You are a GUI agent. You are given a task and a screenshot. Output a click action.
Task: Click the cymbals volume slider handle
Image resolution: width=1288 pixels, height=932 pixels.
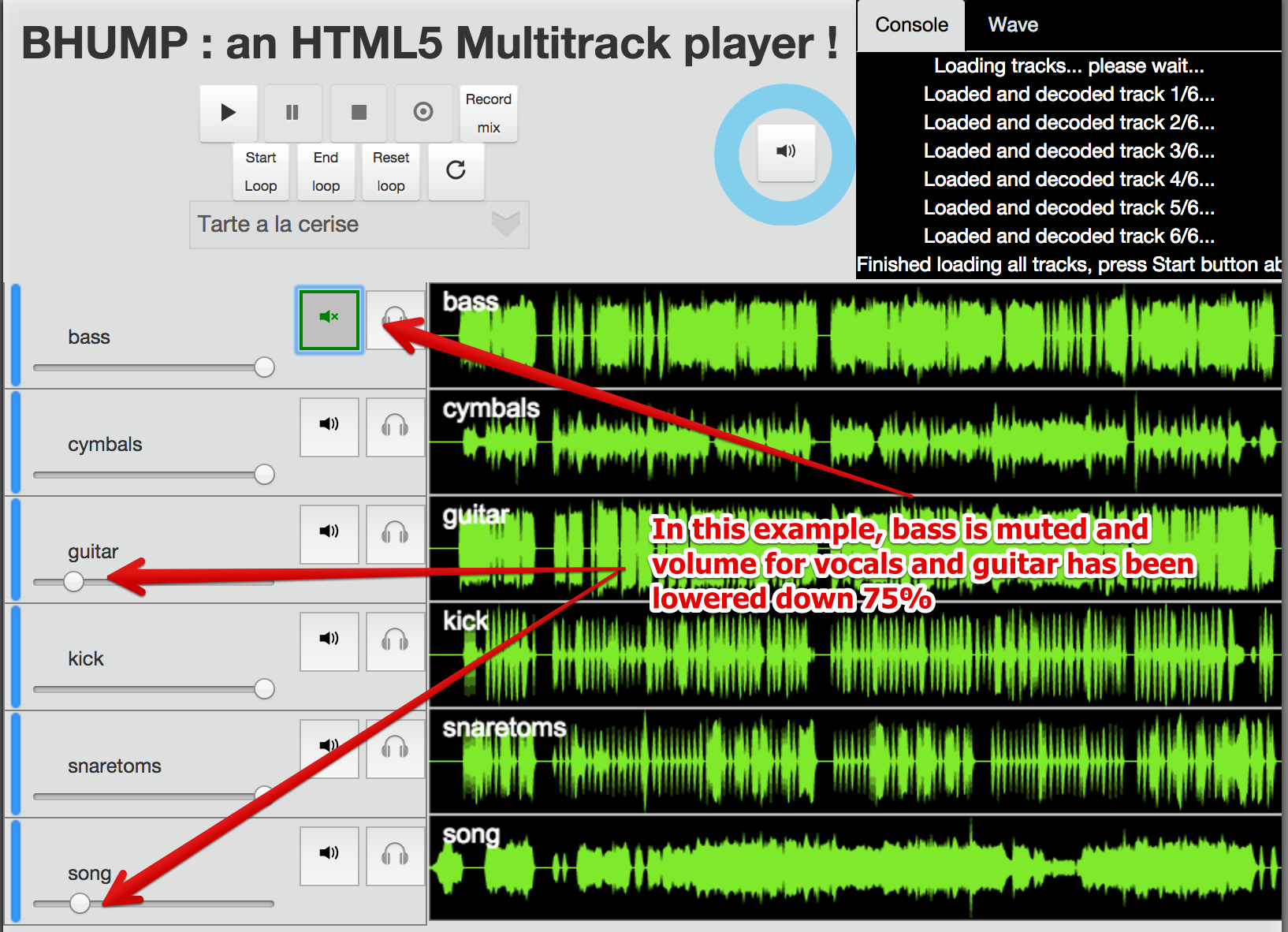[264, 474]
